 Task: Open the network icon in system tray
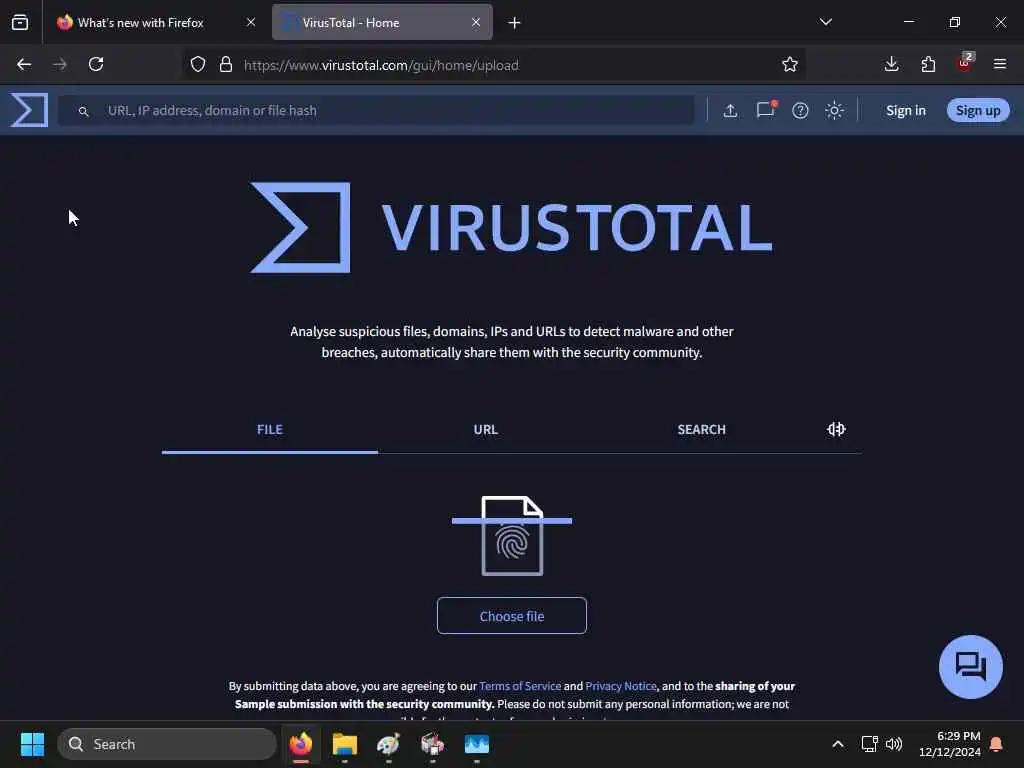869,744
